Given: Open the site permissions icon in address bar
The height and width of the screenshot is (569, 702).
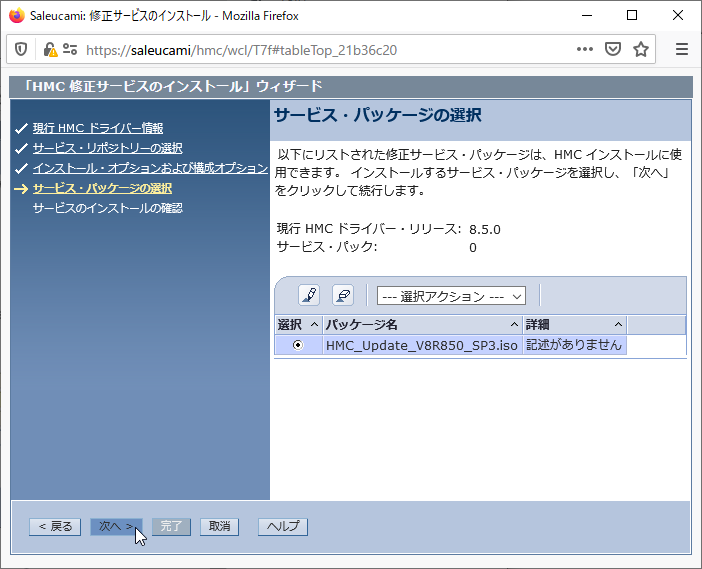Looking at the screenshot, I should [x=69, y=49].
